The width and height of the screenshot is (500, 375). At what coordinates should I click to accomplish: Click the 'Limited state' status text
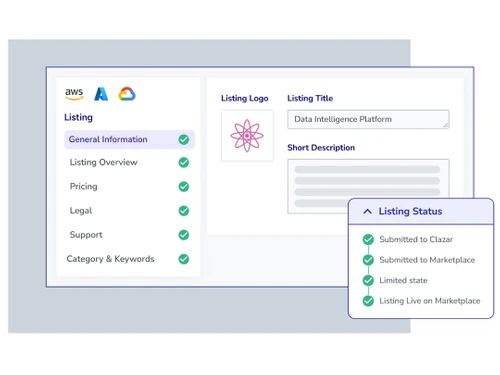coord(403,280)
